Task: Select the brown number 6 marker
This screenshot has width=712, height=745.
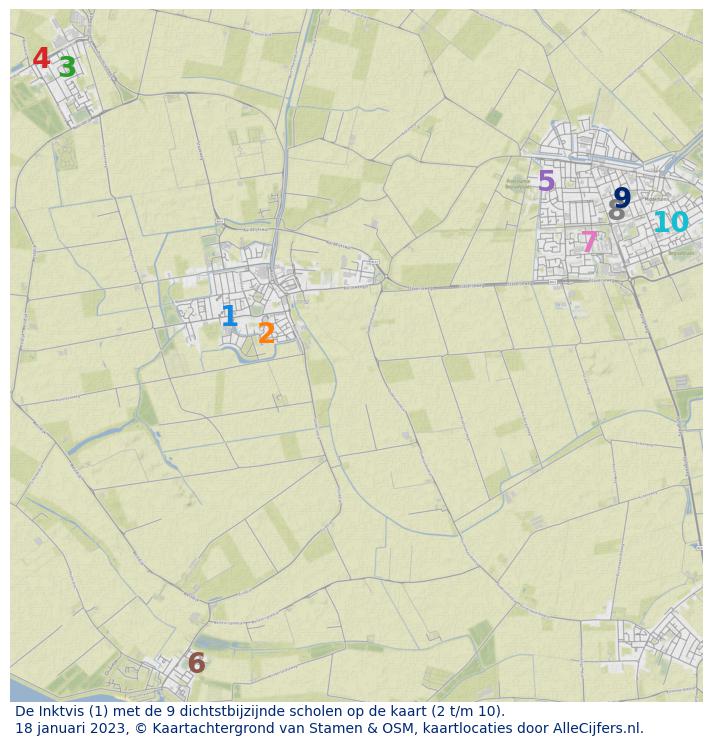Action: [196, 664]
